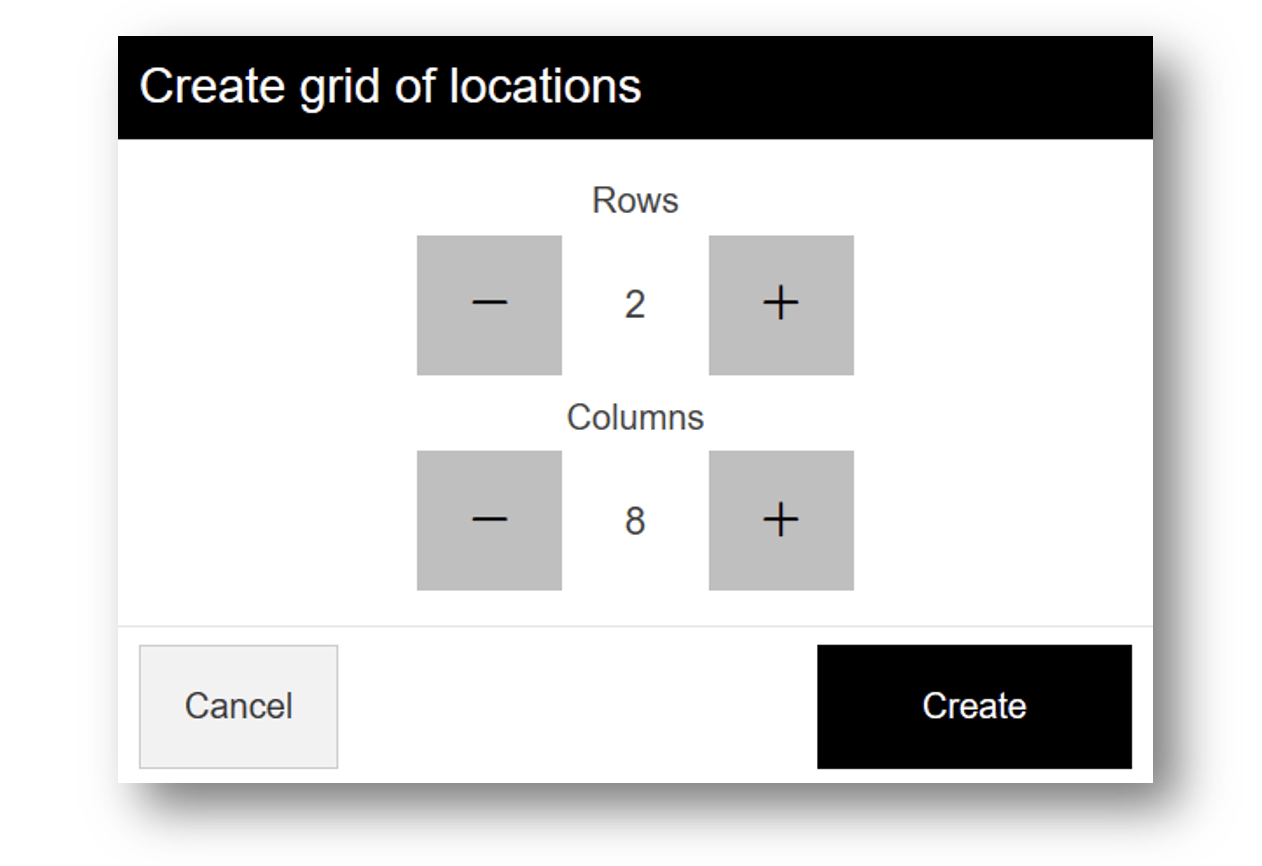Click the Cancel button
The width and height of the screenshot is (1262, 866).
238,706
